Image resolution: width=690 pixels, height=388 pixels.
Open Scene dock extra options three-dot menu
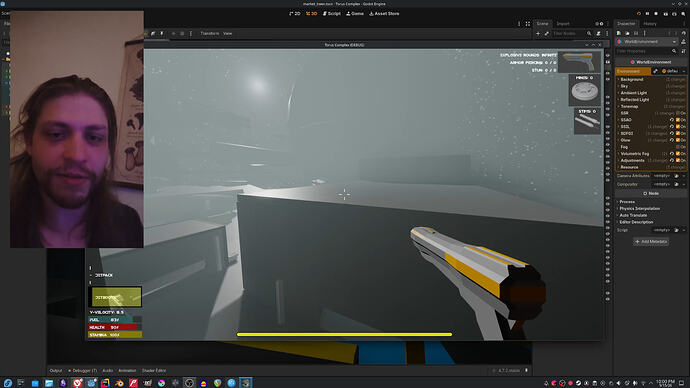click(607, 33)
